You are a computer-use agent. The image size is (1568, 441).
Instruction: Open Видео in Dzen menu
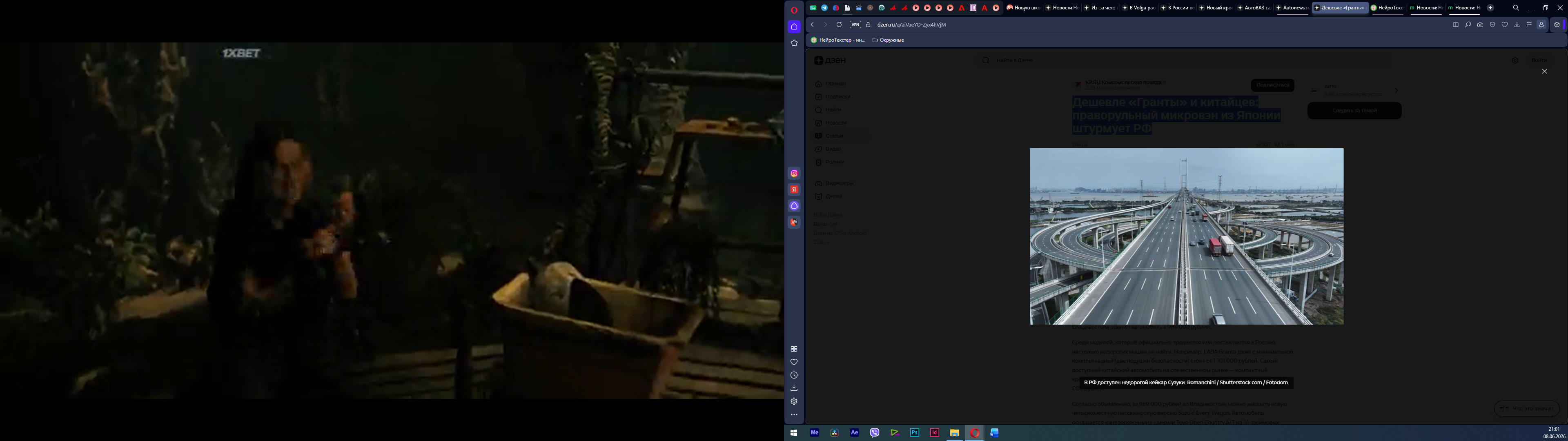coord(829,149)
